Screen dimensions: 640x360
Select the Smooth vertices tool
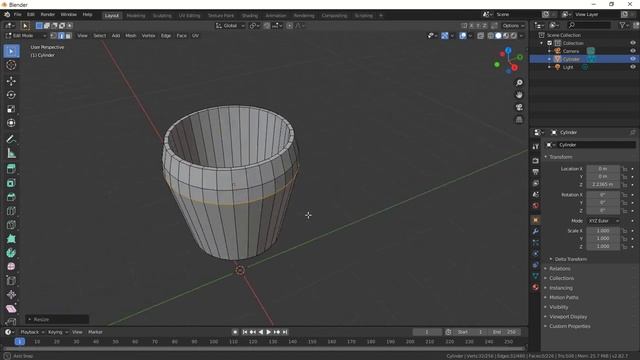[11, 267]
